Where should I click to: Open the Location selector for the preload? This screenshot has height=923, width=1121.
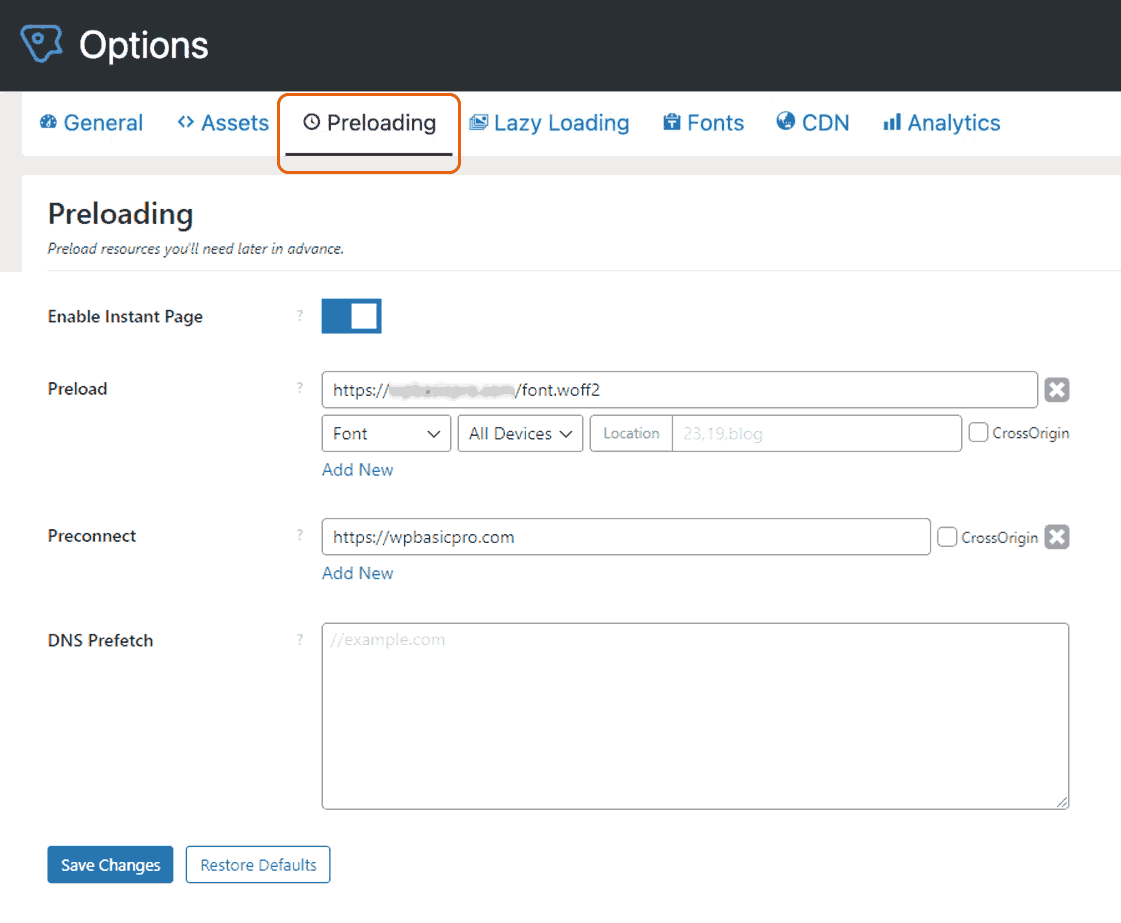click(630, 433)
